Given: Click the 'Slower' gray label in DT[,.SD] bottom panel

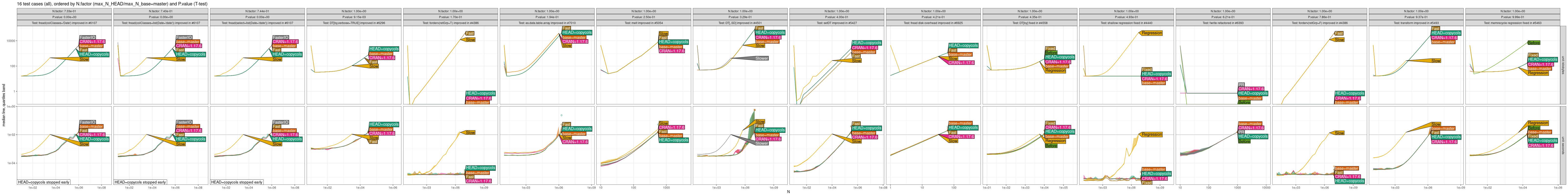Looking at the screenshot, I should pos(761,143).
